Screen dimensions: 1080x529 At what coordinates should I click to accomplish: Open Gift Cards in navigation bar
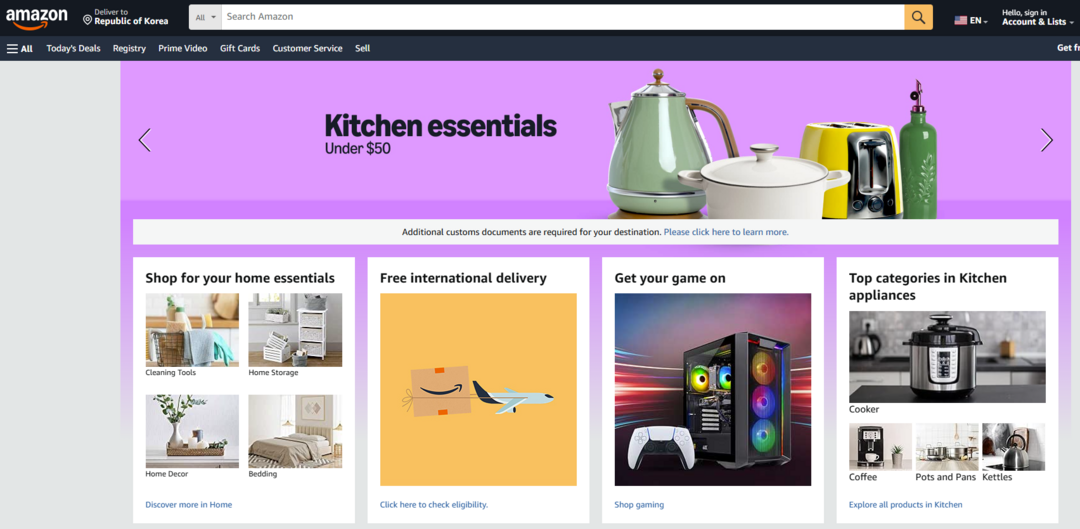[240, 48]
